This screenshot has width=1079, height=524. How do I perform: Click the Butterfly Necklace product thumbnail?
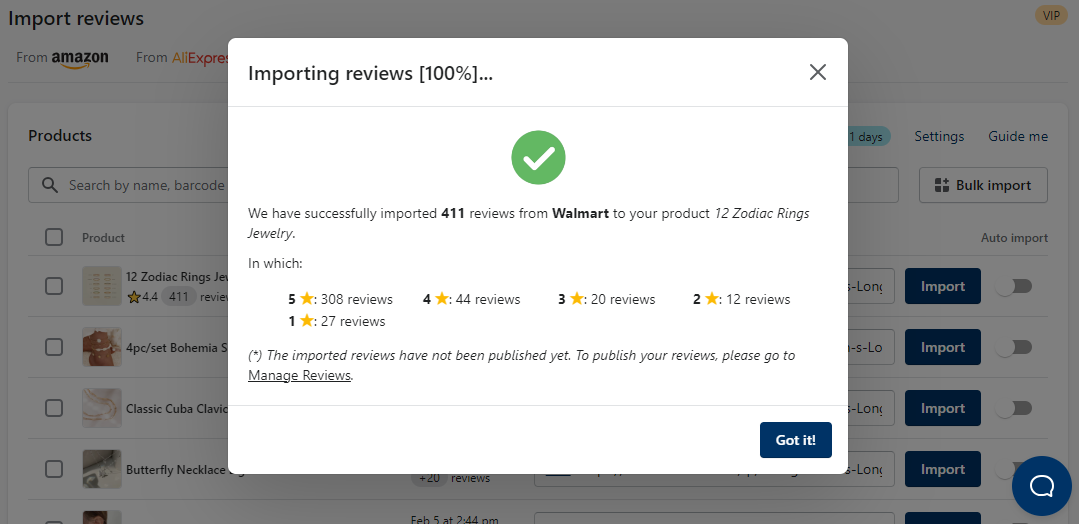(x=102, y=469)
